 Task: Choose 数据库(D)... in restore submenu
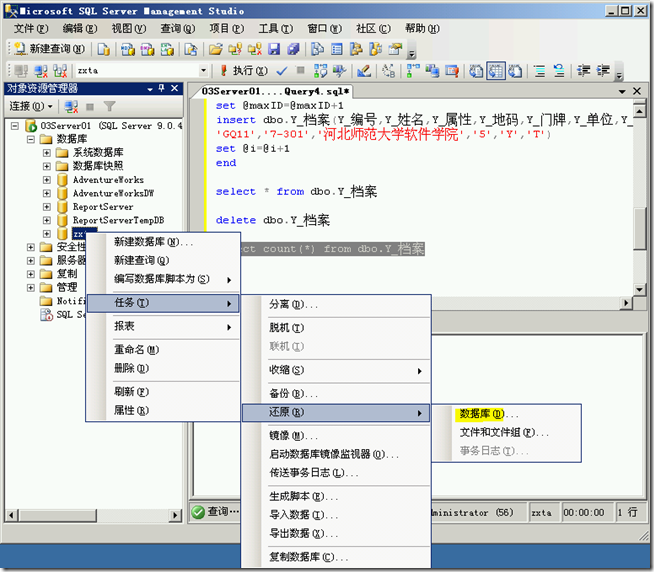pyautogui.click(x=506, y=414)
